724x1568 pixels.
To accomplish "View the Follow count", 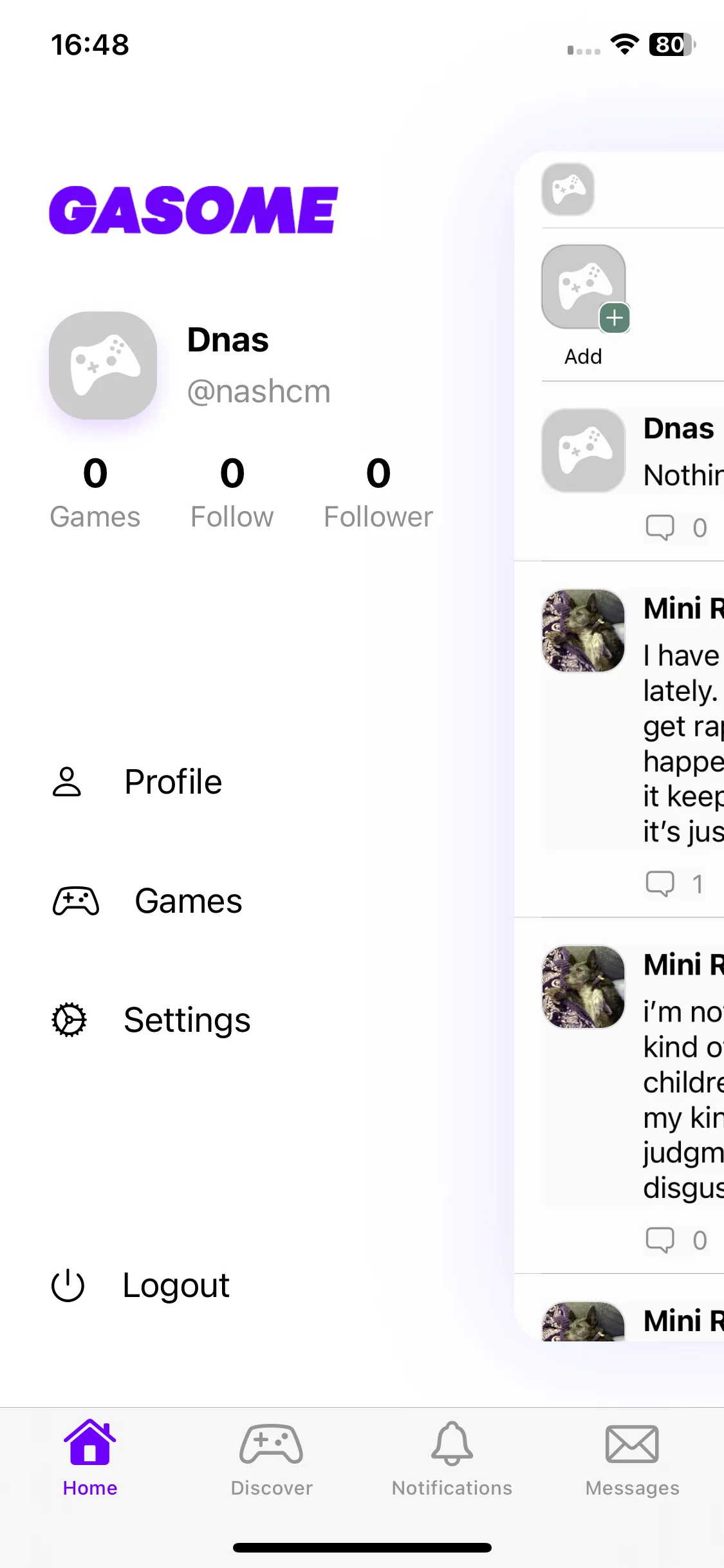I will tap(232, 492).
